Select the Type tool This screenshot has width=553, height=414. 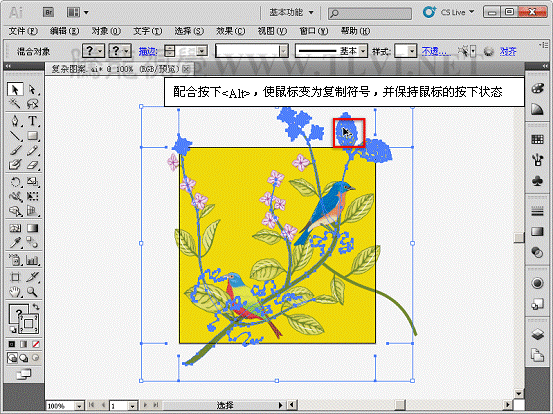click(32, 121)
